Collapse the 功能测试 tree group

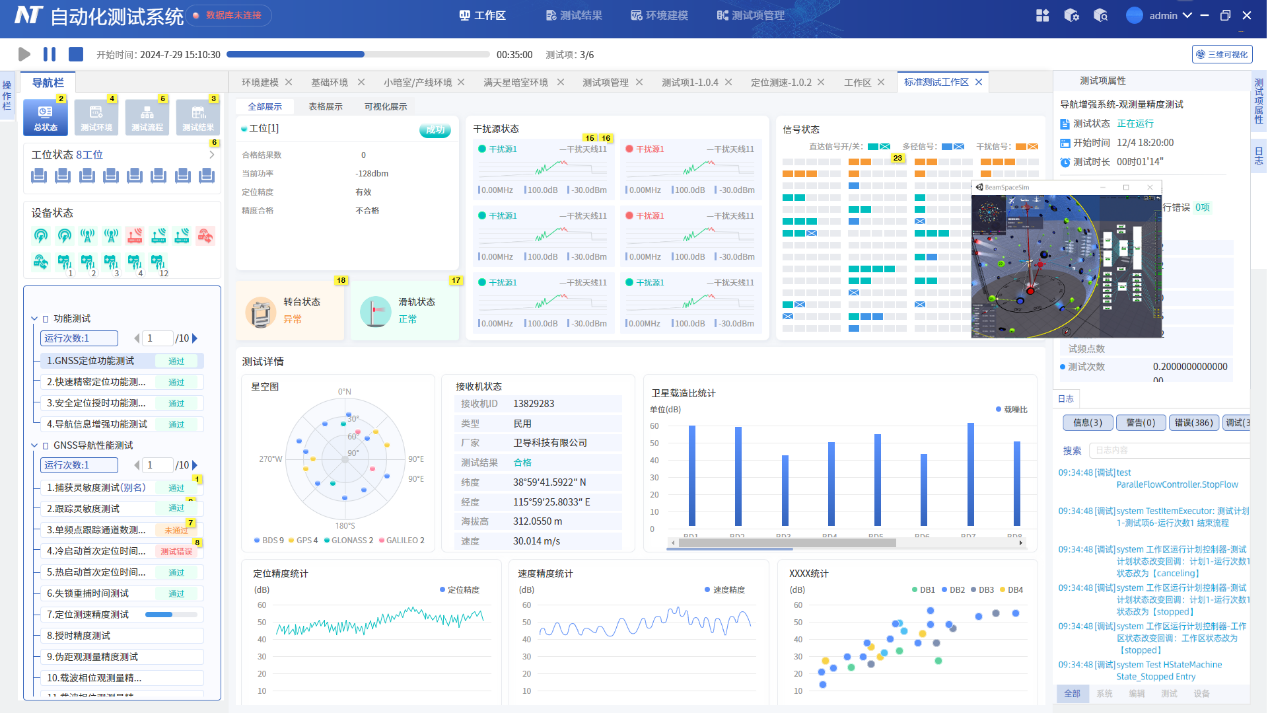(34, 319)
